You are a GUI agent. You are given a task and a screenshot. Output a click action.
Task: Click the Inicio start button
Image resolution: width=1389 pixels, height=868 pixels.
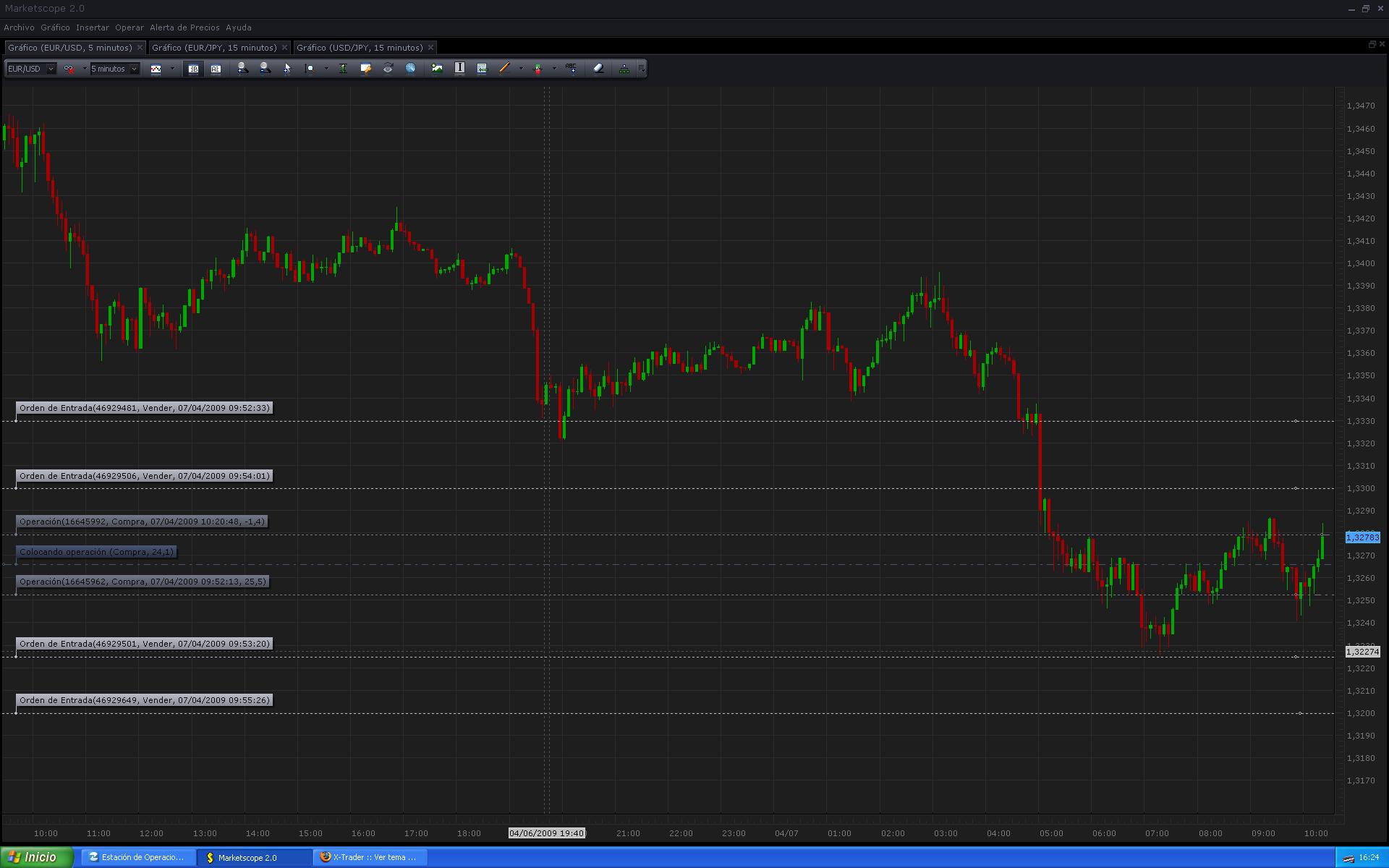tap(37, 857)
